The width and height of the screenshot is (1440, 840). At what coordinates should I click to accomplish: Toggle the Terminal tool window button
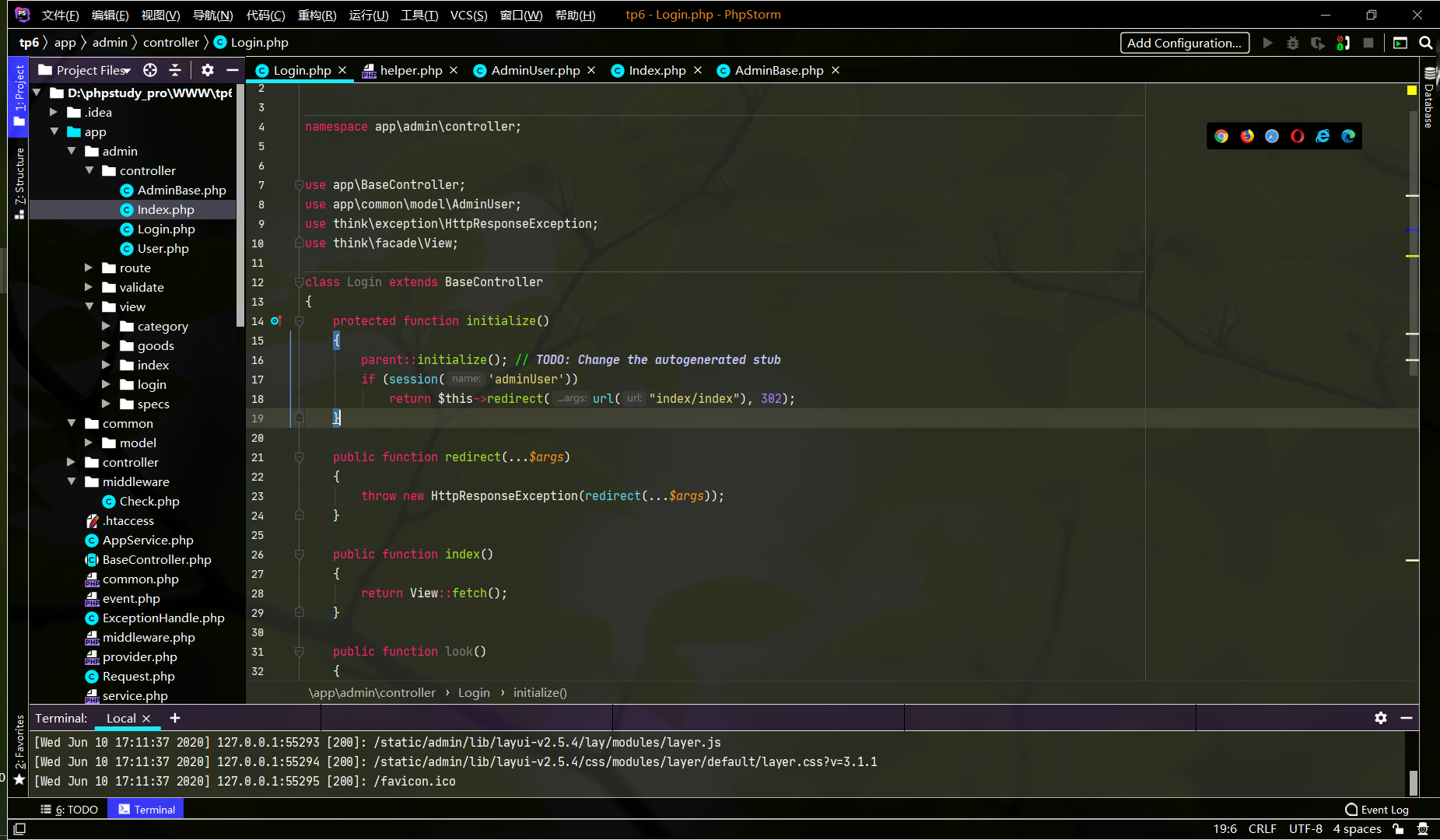point(146,810)
